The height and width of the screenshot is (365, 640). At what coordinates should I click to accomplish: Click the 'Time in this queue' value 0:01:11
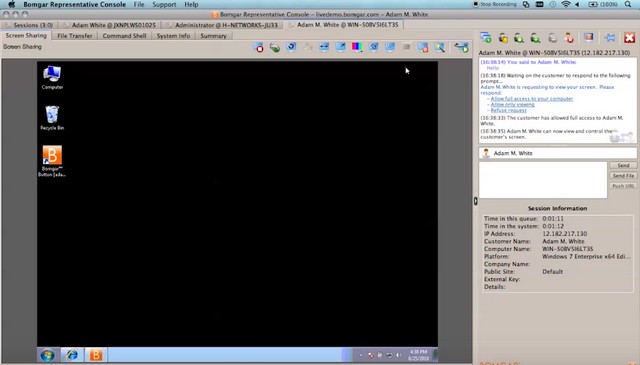[553, 219]
